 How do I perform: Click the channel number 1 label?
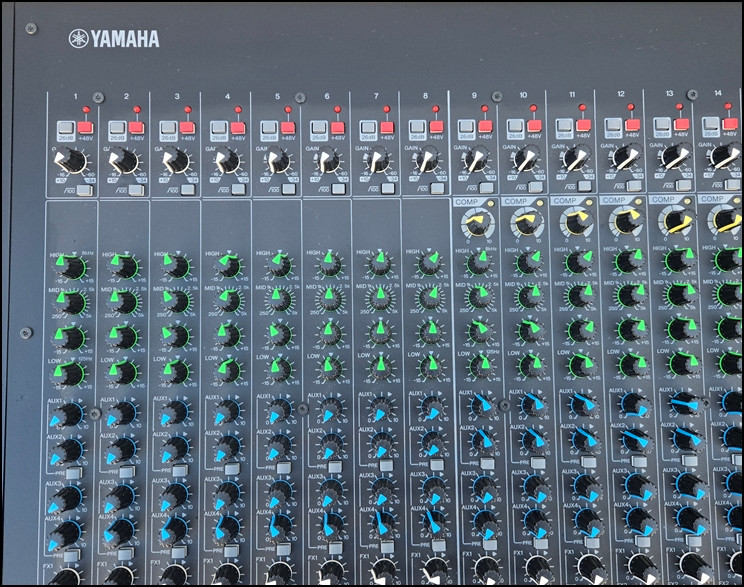click(x=75, y=96)
